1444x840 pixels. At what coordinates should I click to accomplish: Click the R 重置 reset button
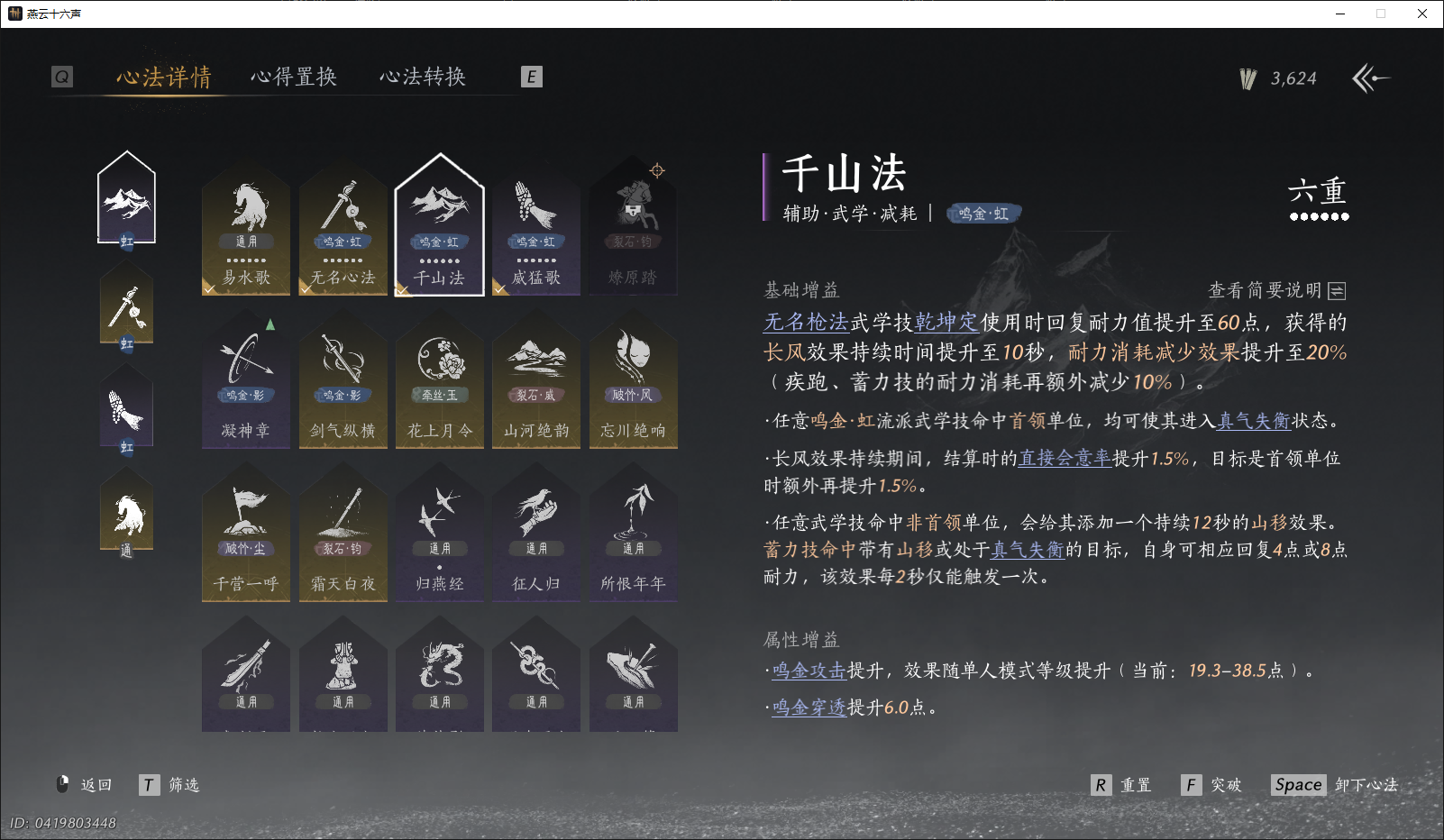[1121, 785]
